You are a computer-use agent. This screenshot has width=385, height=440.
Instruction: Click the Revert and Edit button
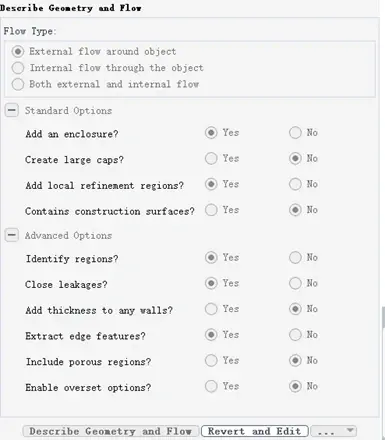[x=255, y=431]
